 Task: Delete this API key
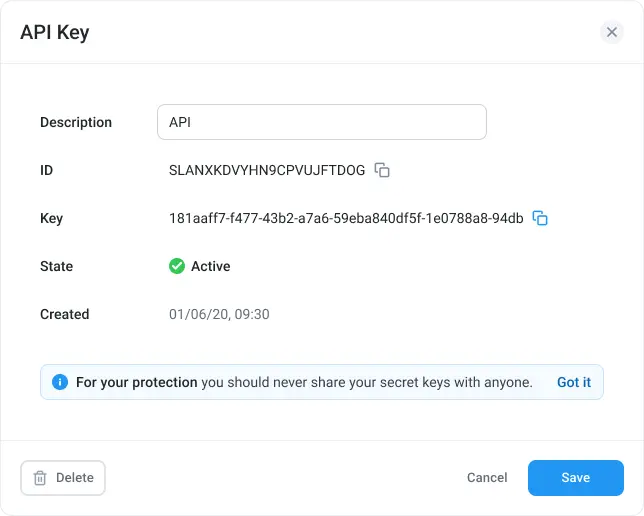point(63,478)
